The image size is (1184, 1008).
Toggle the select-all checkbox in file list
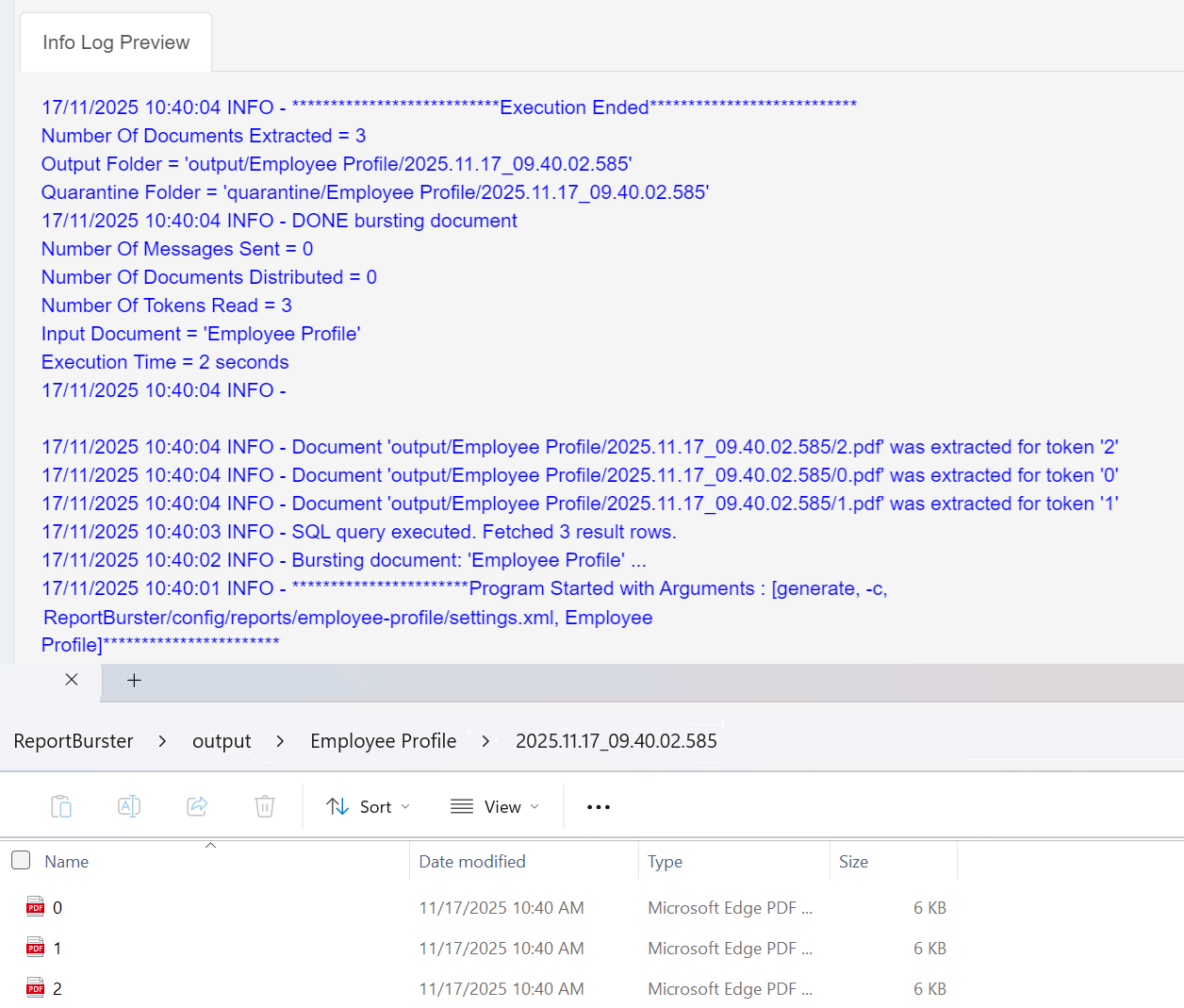[20, 860]
